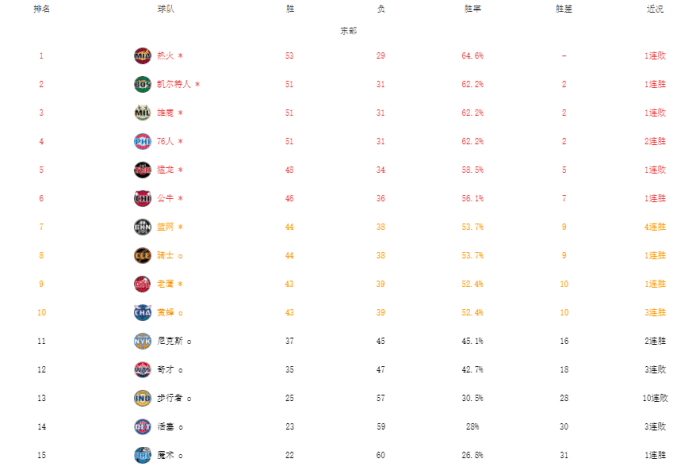Select the Knicks (尼克斯) team logo
Viewport: 700px width, 470px height.
click(142, 341)
